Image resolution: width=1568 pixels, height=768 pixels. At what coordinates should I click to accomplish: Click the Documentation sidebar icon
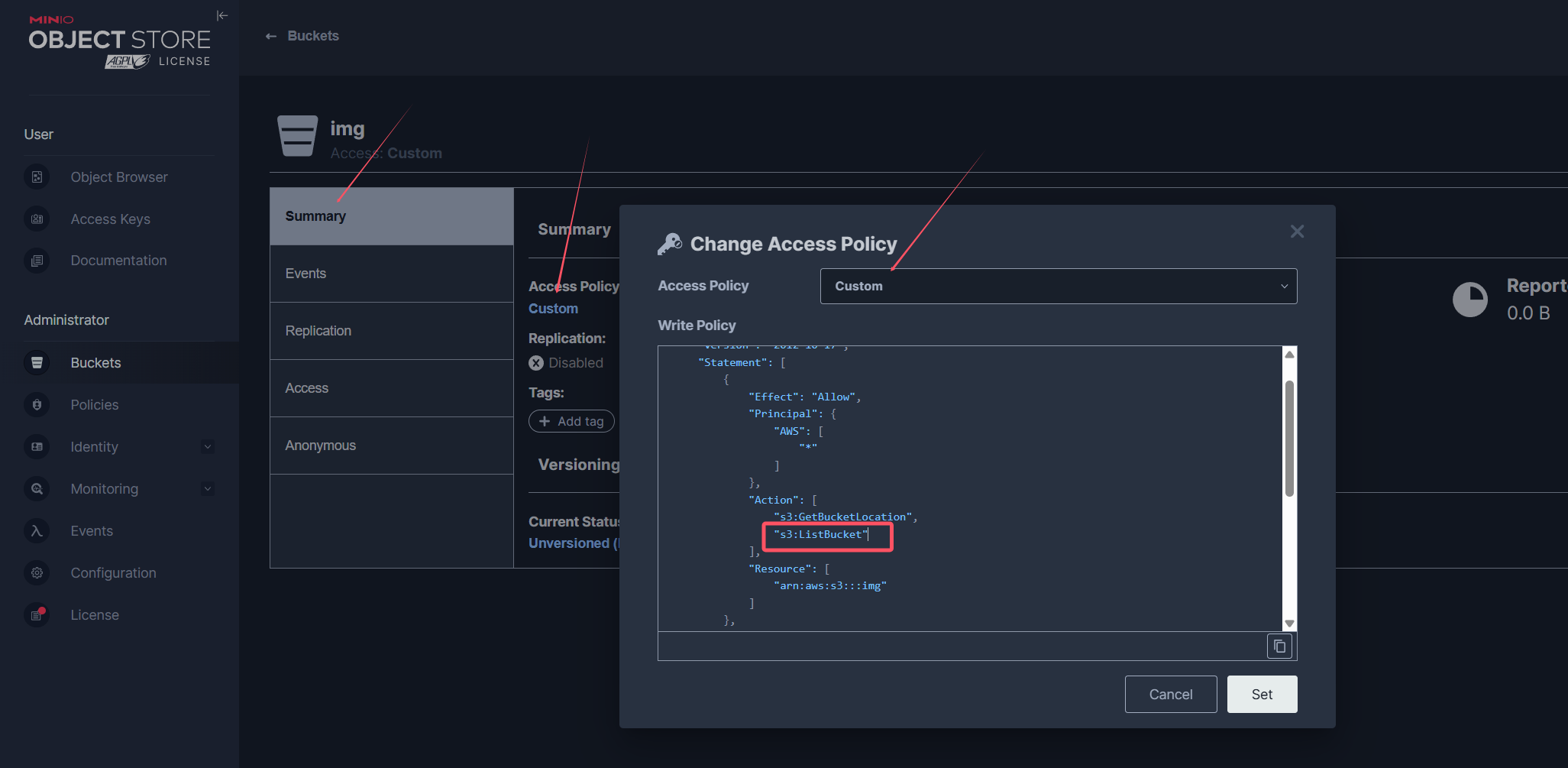pos(37,261)
